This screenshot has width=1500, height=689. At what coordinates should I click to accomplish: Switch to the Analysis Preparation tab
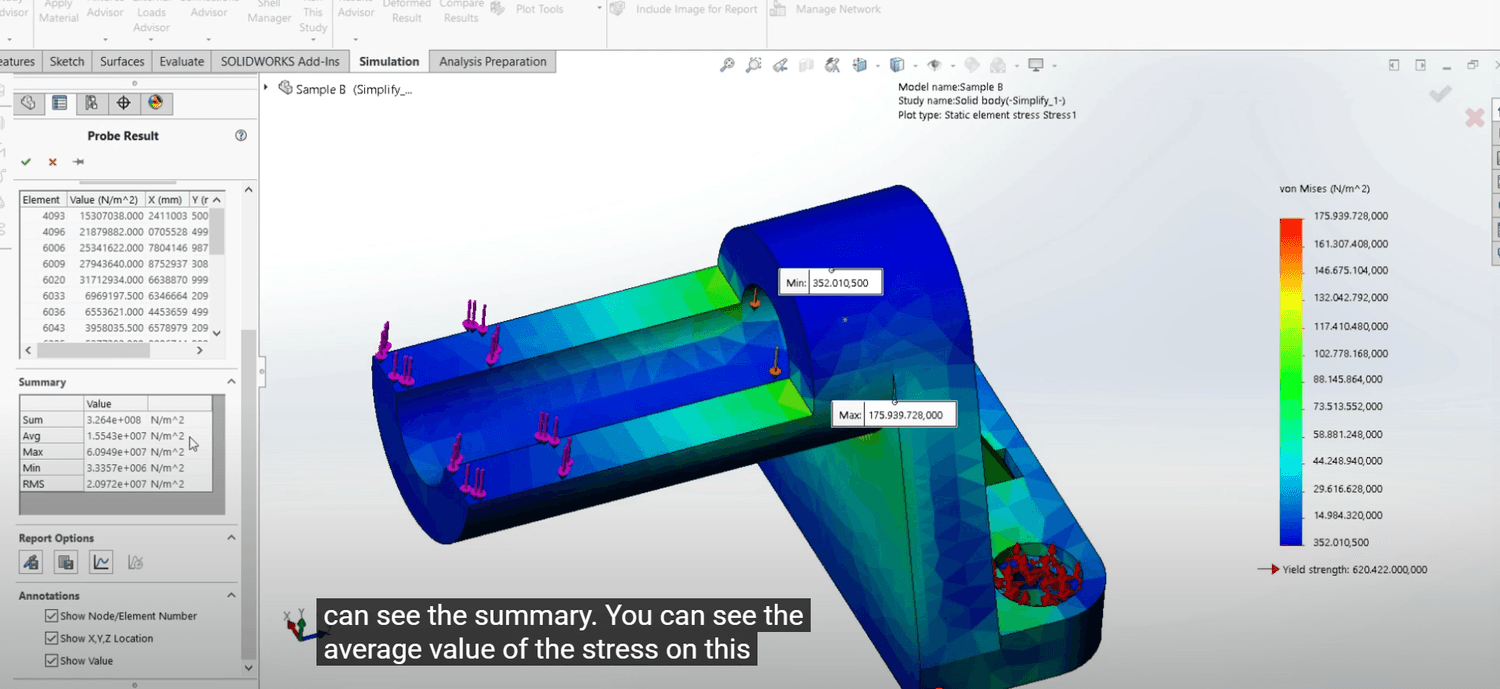point(492,62)
